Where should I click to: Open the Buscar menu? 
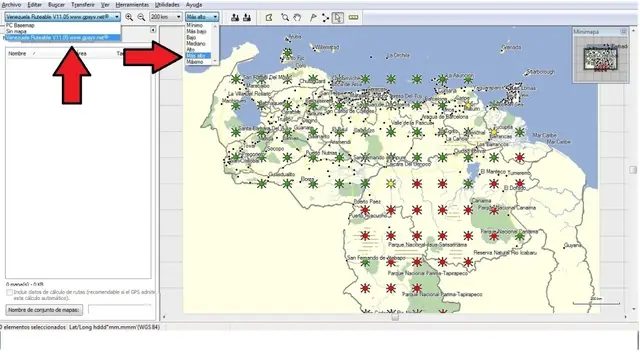point(56,5)
